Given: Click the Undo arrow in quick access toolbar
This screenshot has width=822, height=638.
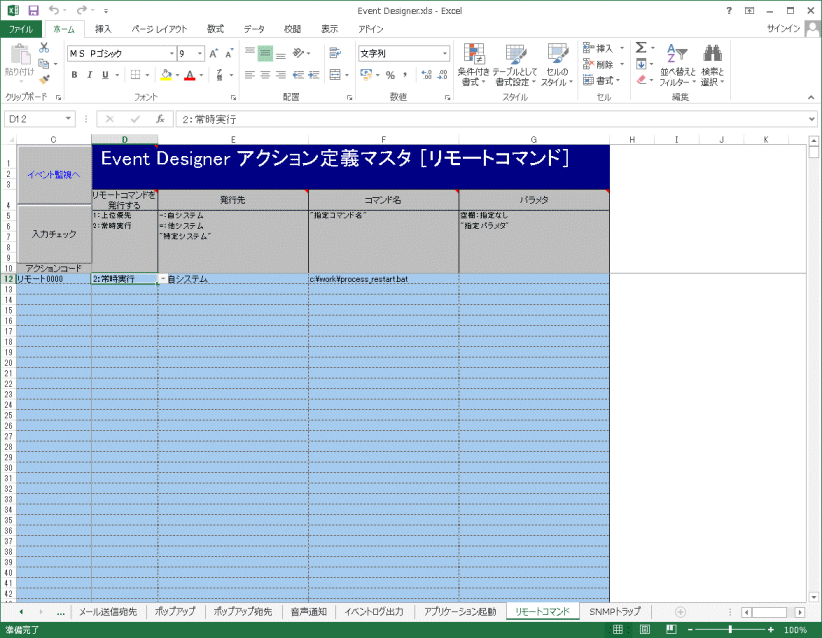Looking at the screenshot, I should coord(53,10).
